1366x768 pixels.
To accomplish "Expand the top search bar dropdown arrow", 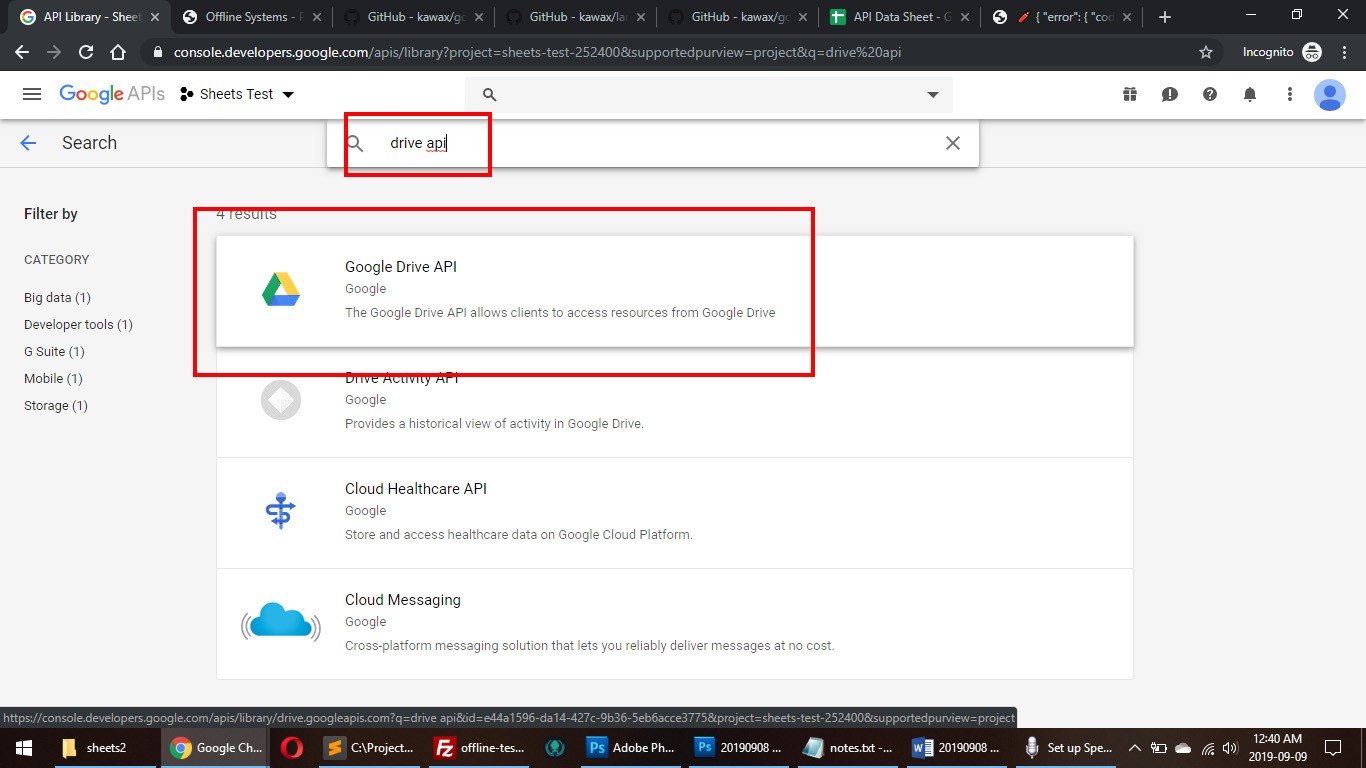I will [x=933, y=95].
